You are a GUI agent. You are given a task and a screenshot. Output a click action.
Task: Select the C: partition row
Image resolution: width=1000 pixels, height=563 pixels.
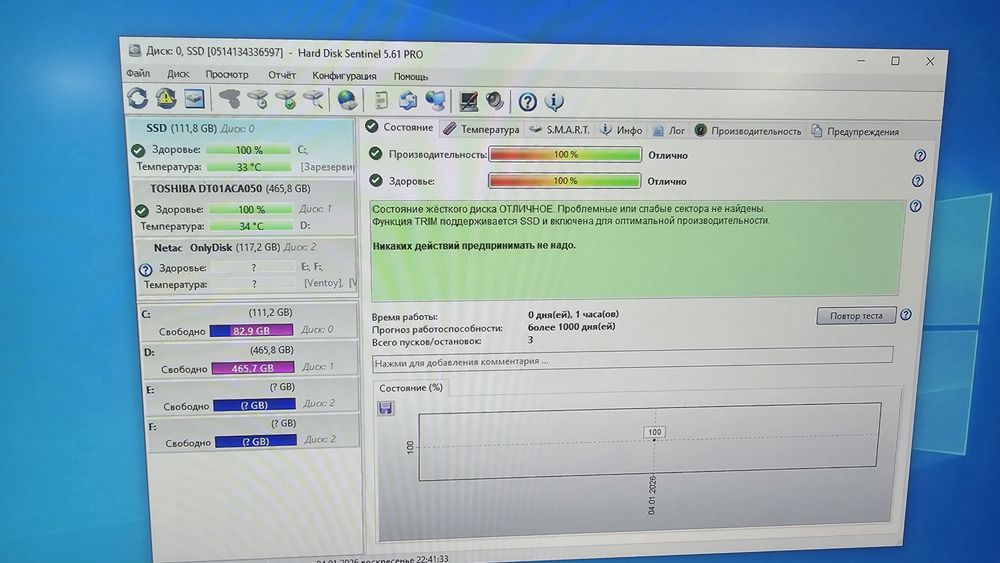(x=248, y=322)
